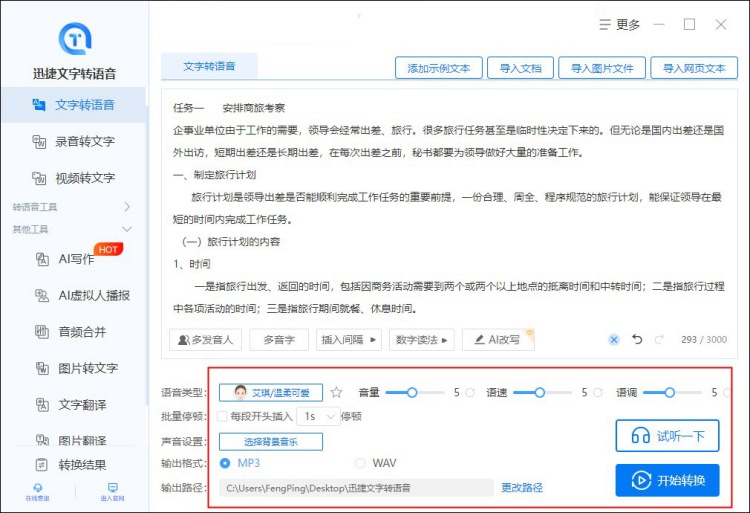The image size is (750, 513).
Task: Click the 多音字 button
Action: point(279,339)
